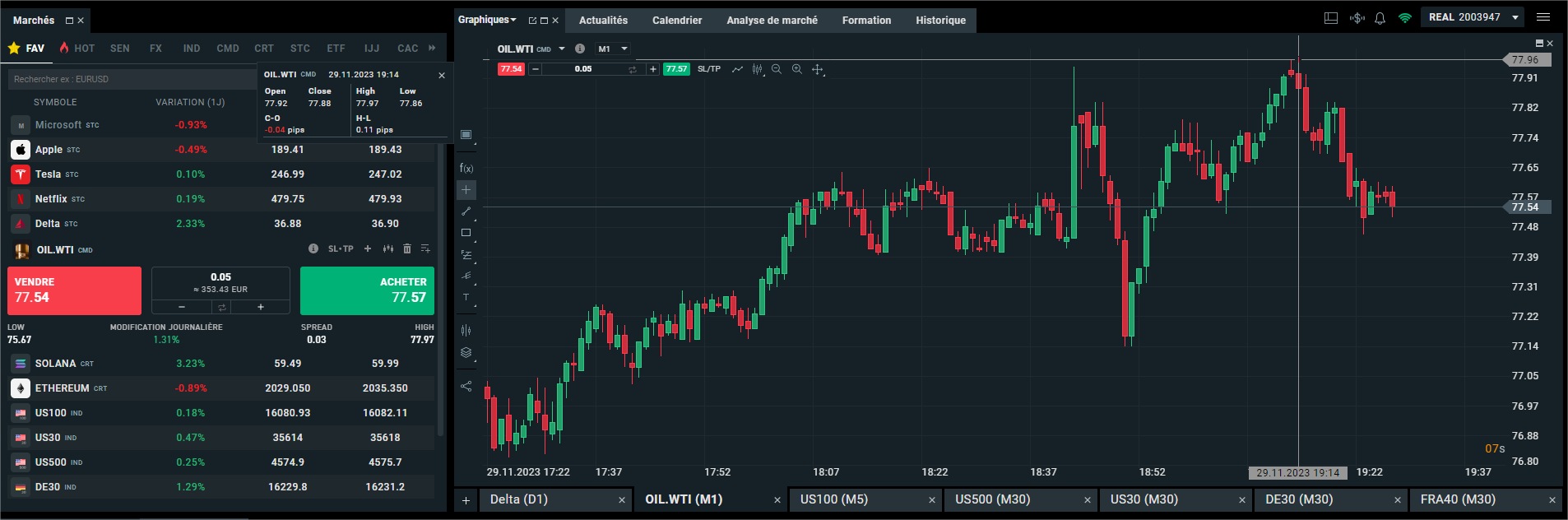The width and height of the screenshot is (1568, 520).
Task: Open the chart template icon on left toolbar
Action: click(466, 134)
